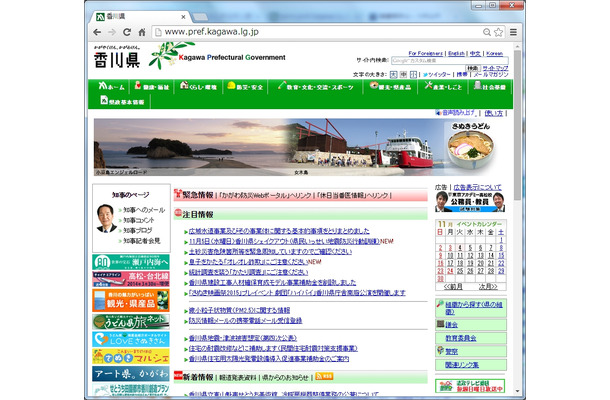This screenshot has height=400, width=610.
Task: Open a new tab next to the 香川県 tab
Action: pos(200,17)
